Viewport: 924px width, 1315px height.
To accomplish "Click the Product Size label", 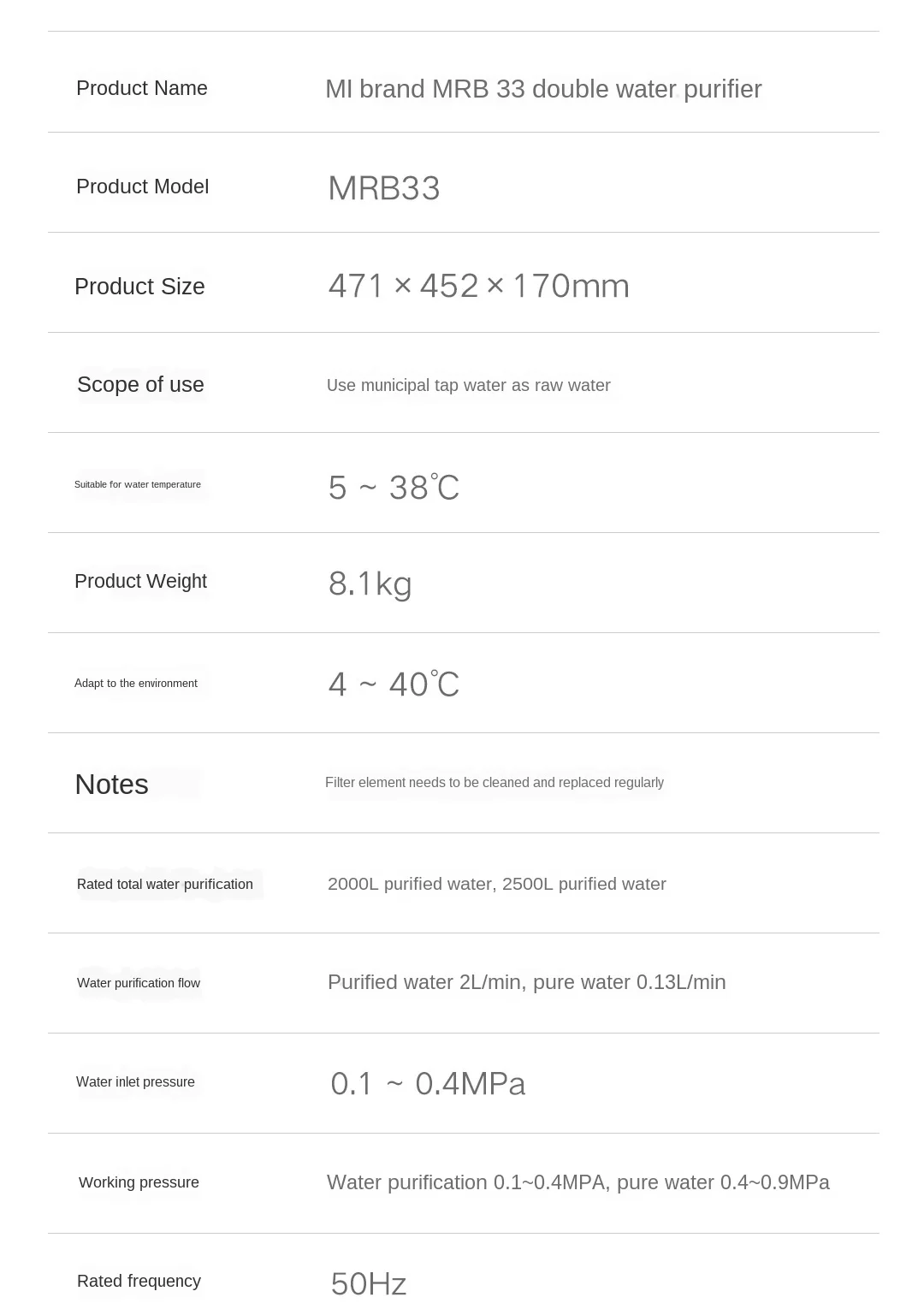I will [139, 287].
